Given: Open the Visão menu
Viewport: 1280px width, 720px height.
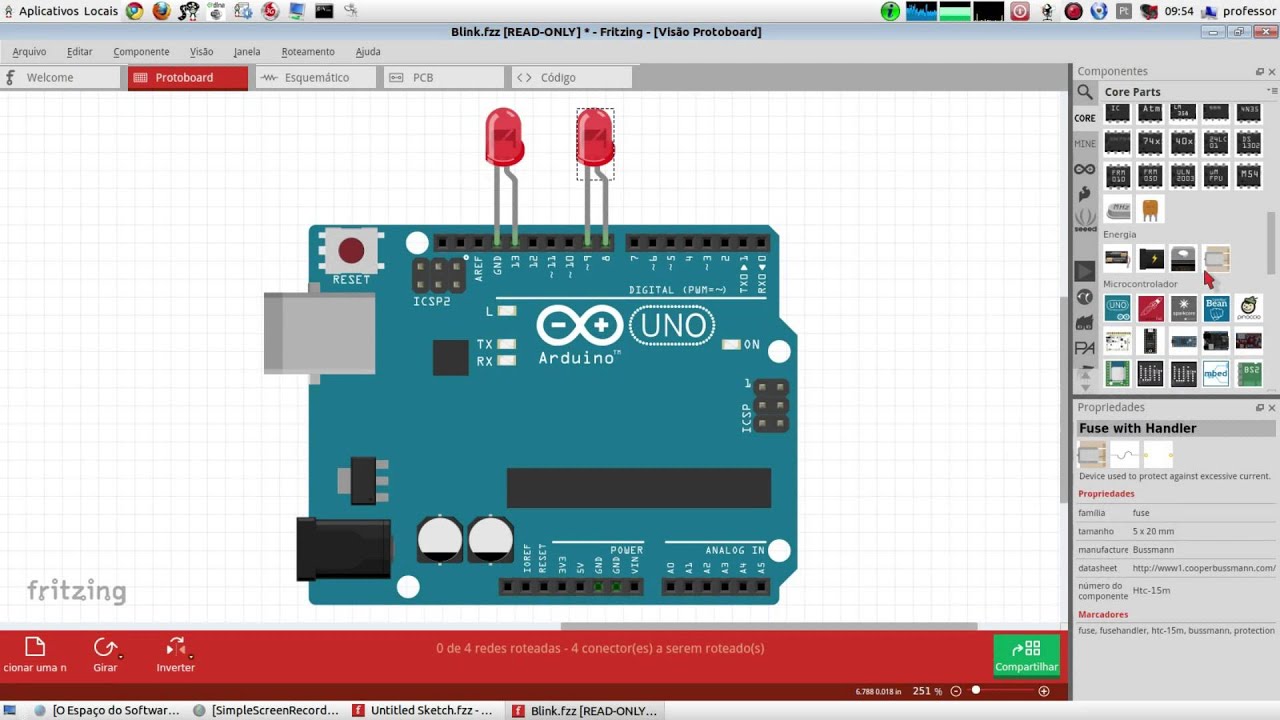Looking at the screenshot, I should click(201, 52).
